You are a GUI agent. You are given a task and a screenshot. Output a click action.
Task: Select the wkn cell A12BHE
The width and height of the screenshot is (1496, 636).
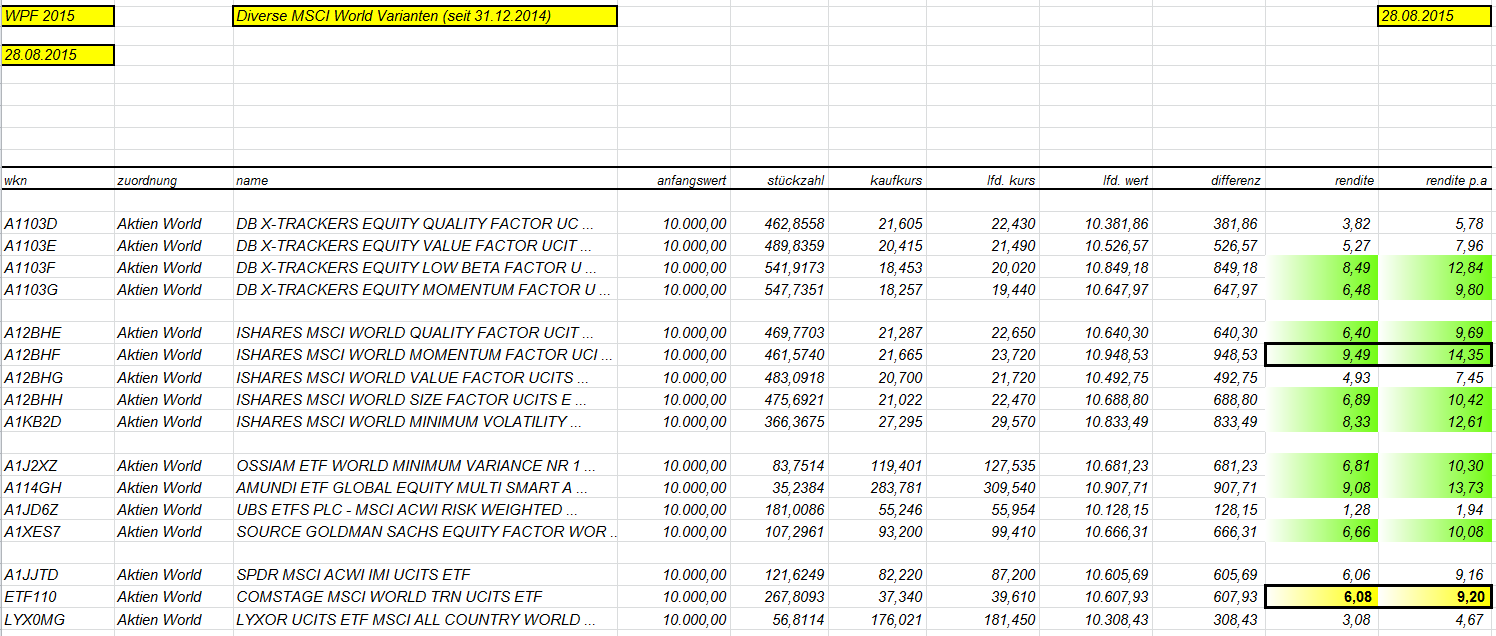pyautogui.click(x=57, y=332)
